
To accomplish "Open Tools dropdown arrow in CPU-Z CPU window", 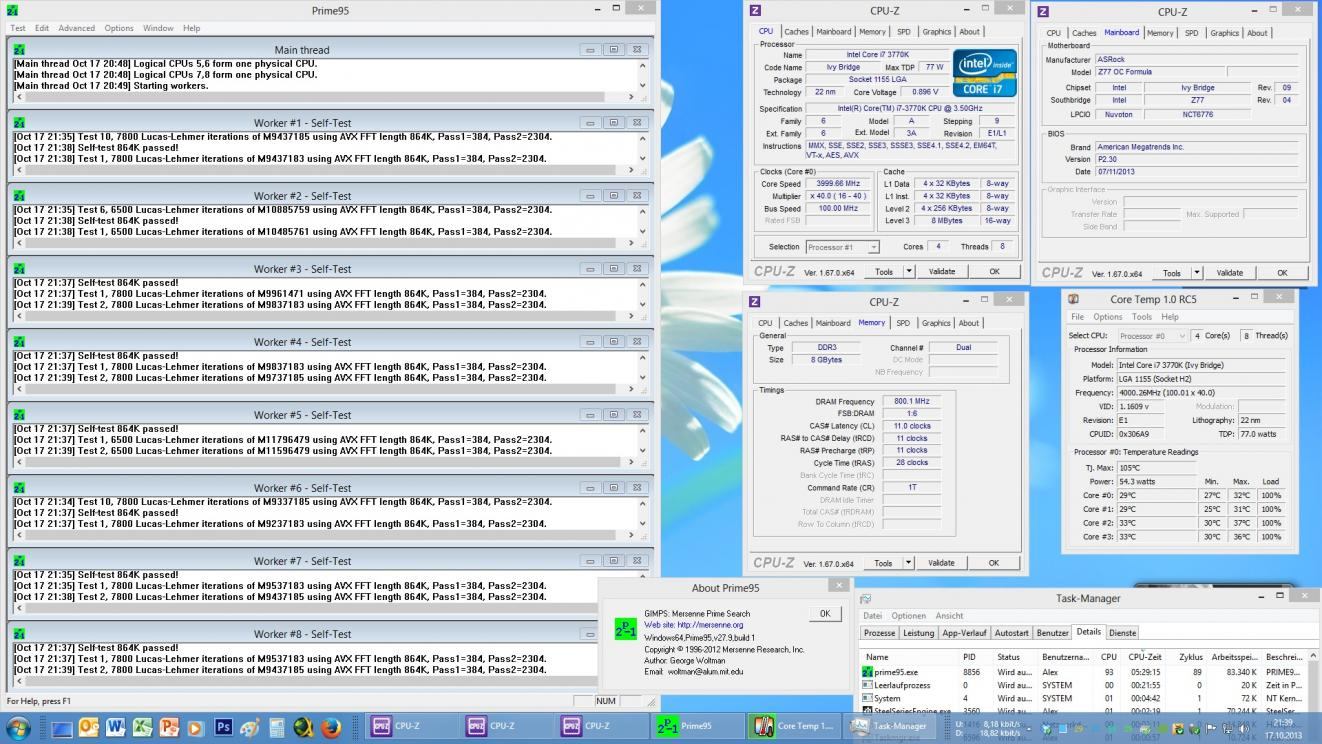I will click(x=908, y=271).
